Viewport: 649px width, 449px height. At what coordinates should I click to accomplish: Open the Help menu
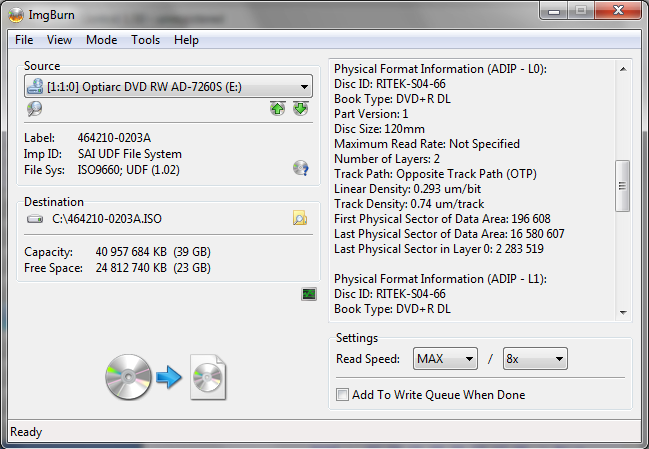click(186, 40)
